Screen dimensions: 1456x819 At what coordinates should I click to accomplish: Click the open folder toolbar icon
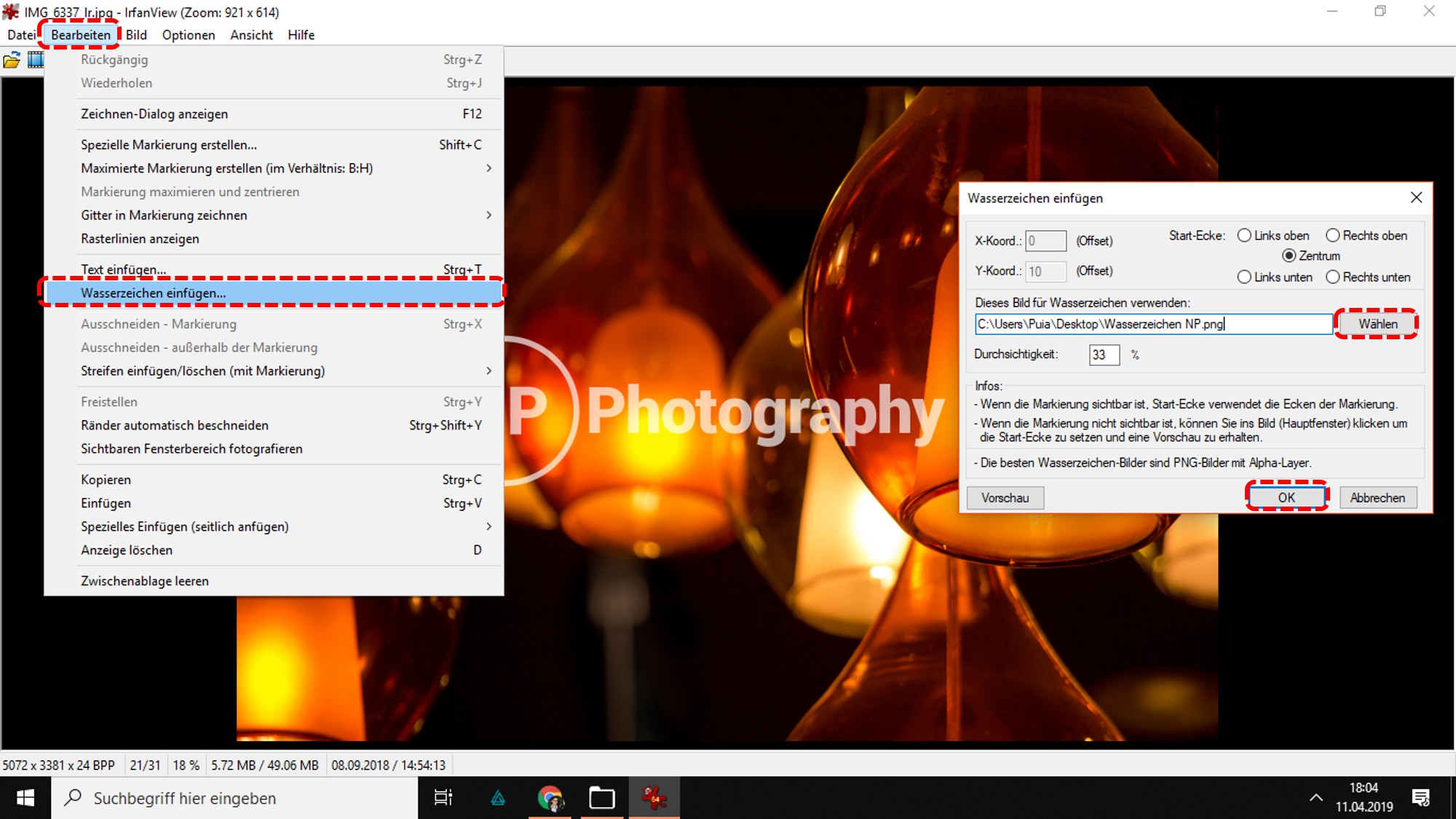click(12, 60)
